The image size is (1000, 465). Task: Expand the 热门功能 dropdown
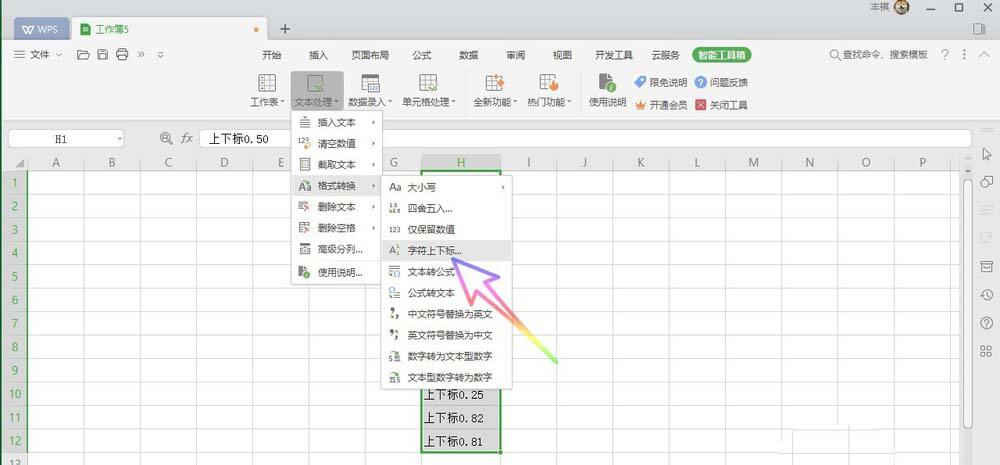(549, 102)
